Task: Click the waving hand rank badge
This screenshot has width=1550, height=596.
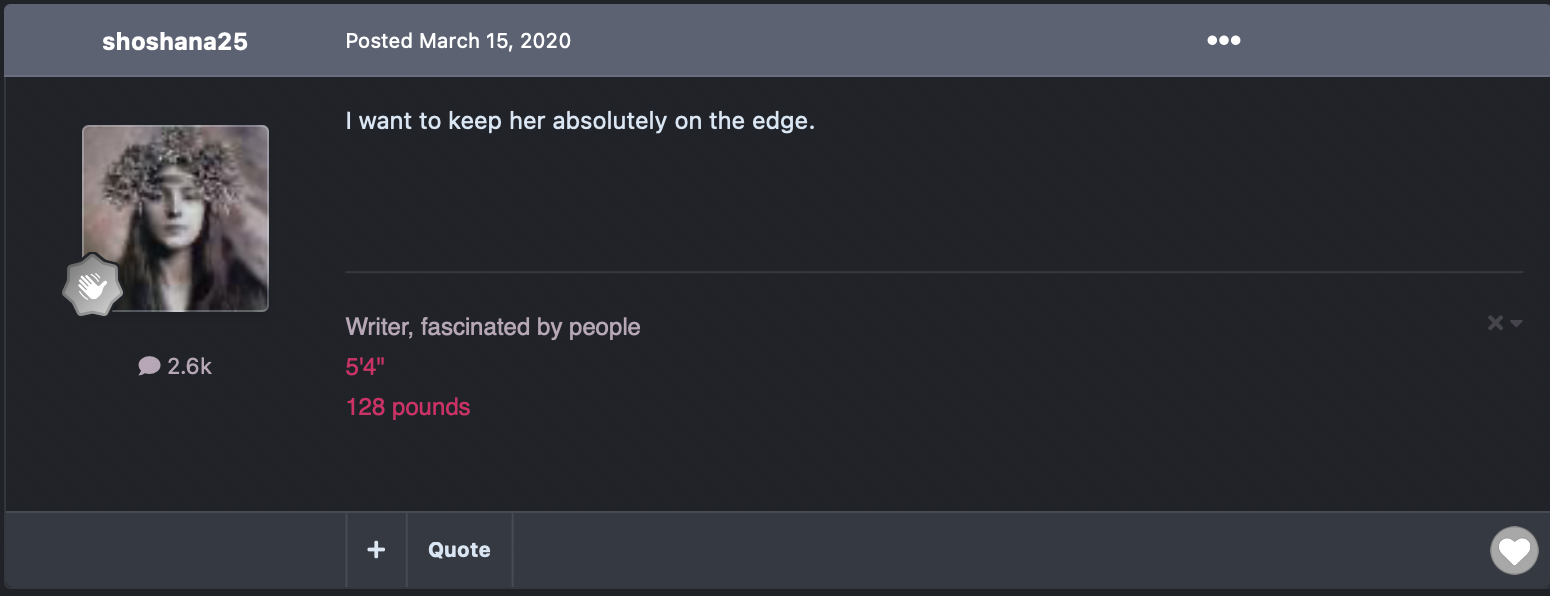Action: tap(93, 287)
